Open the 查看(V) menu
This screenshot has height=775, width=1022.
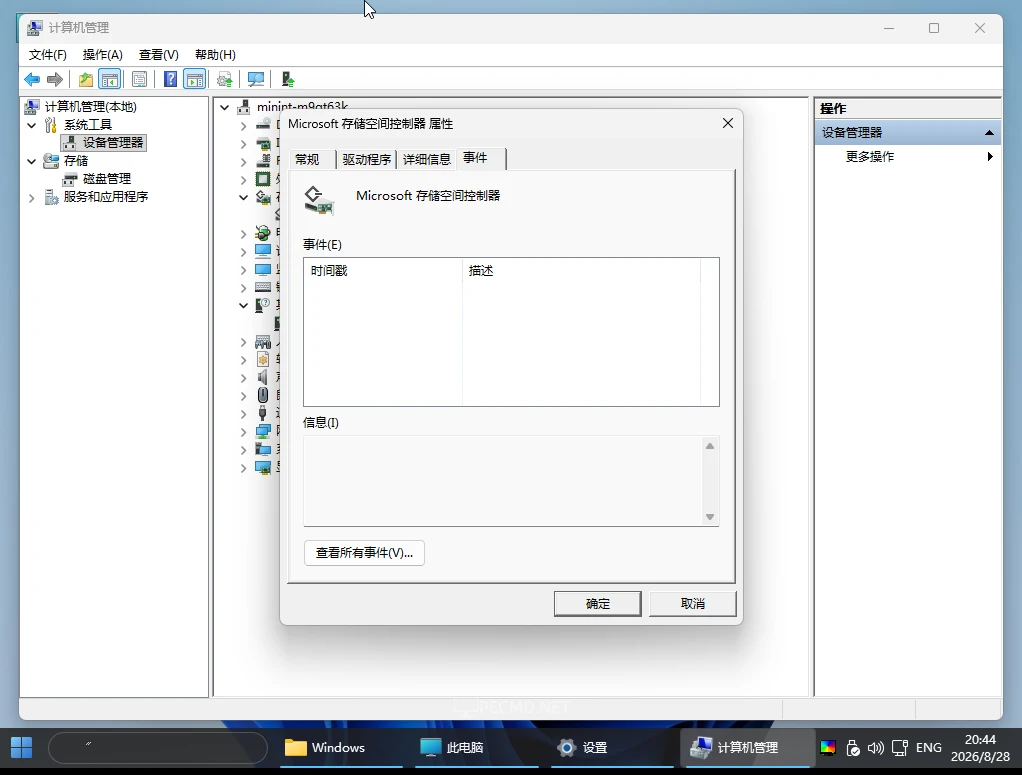pyautogui.click(x=158, y=55)
